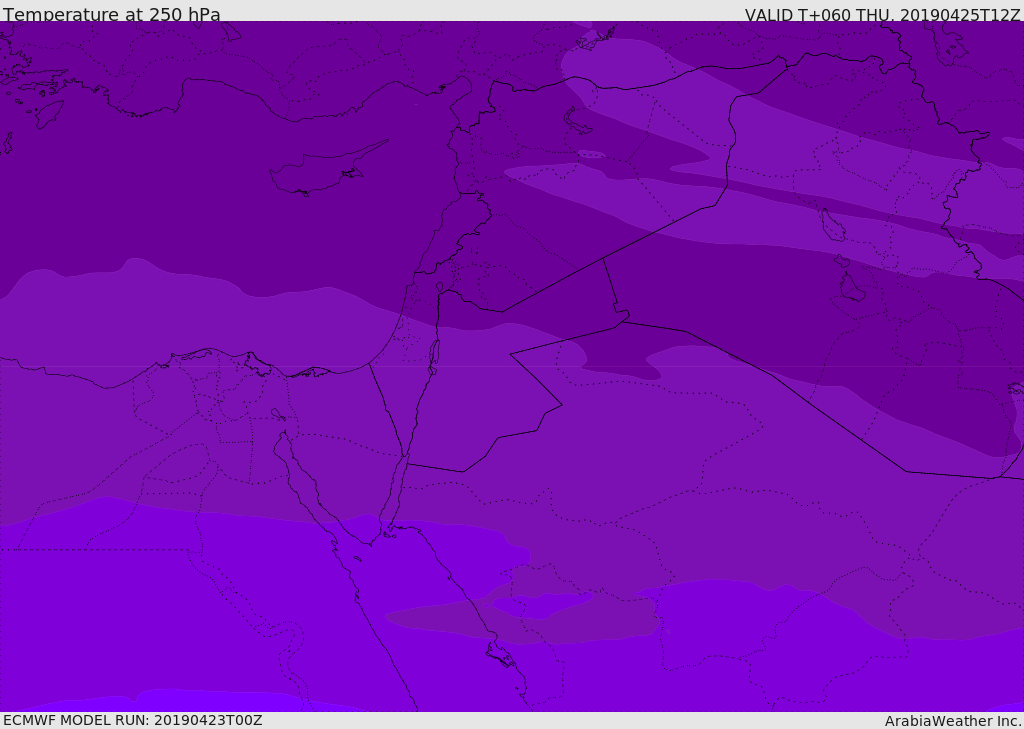The width and height of the screenshot is (1024, 729).
Task: Open the ArabiaWeather Inc. credit text
Action: (953, 721)
